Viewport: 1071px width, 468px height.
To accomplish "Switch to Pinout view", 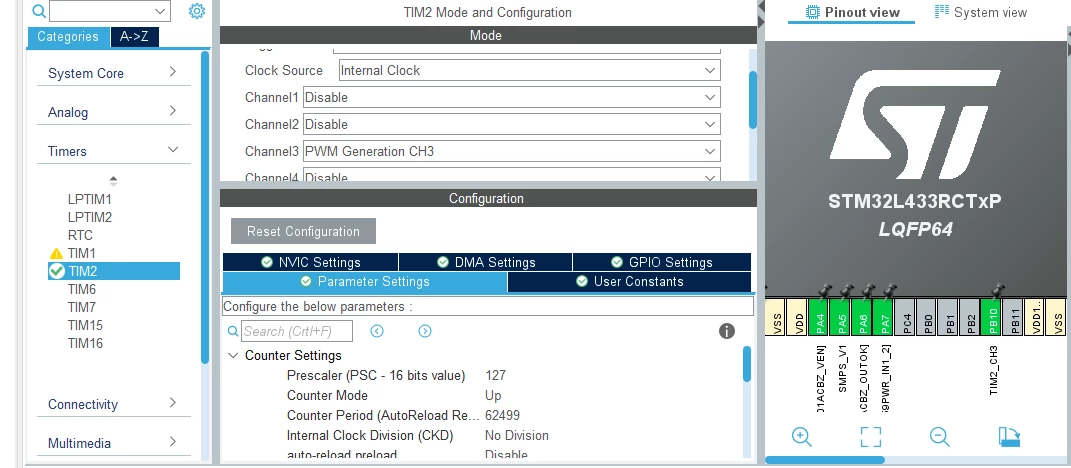I will click(x=852, y=12).
